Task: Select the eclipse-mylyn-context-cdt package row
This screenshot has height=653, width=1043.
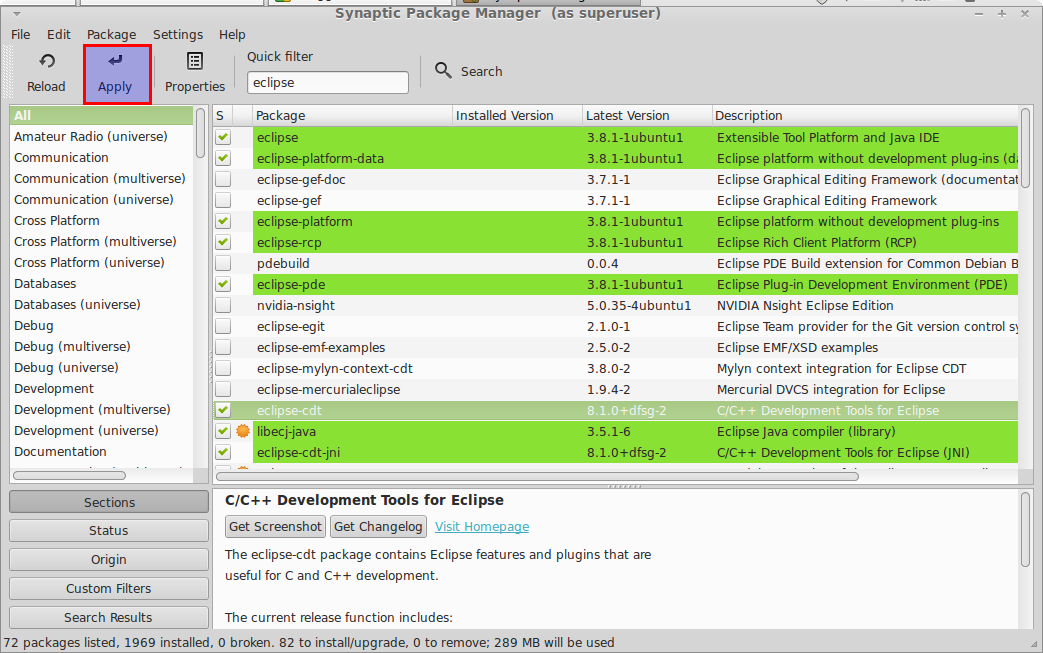Action: pos(615,368)
